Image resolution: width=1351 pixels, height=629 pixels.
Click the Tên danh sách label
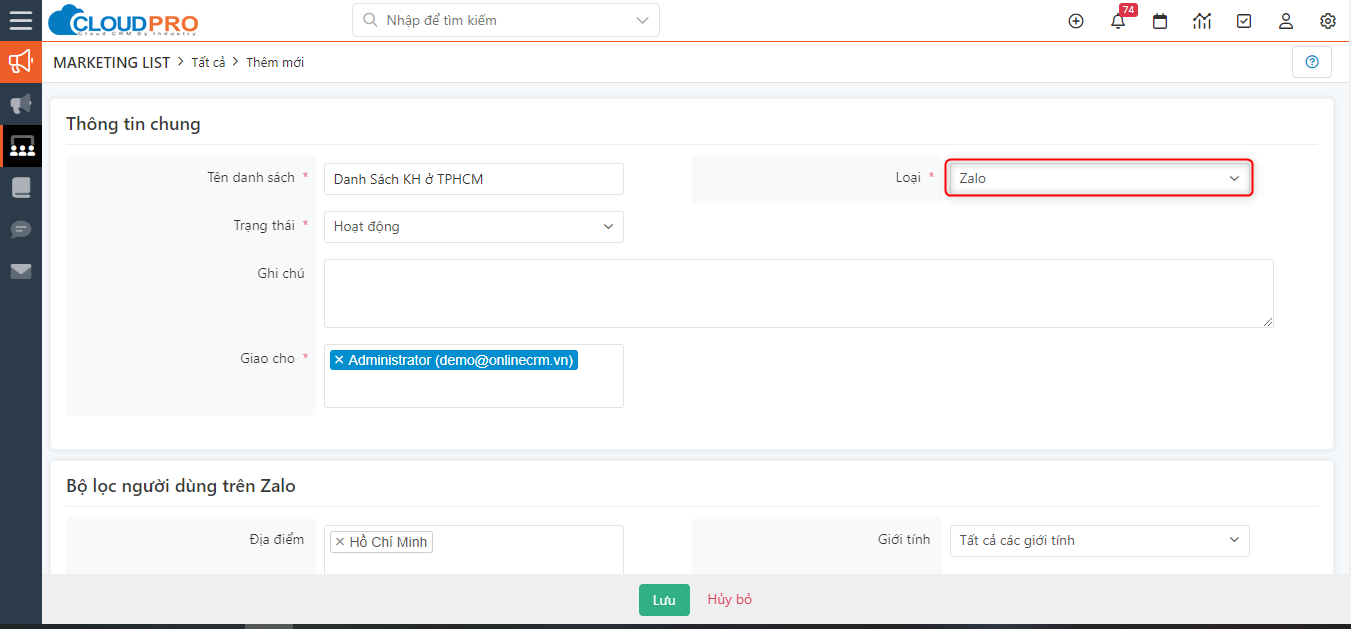pyautogui.click(x=251, y=177)
